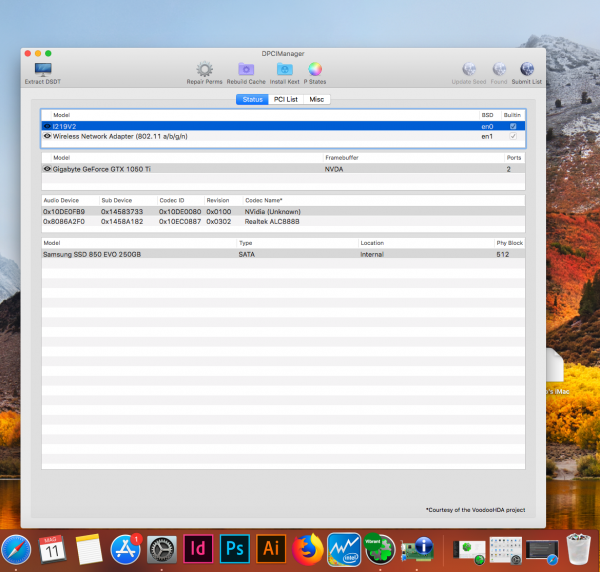The height and width of the screenshot is (572, 600).
Task: Click the Update Seed icon
Action: pyautogui.click(x=467, y=70)
